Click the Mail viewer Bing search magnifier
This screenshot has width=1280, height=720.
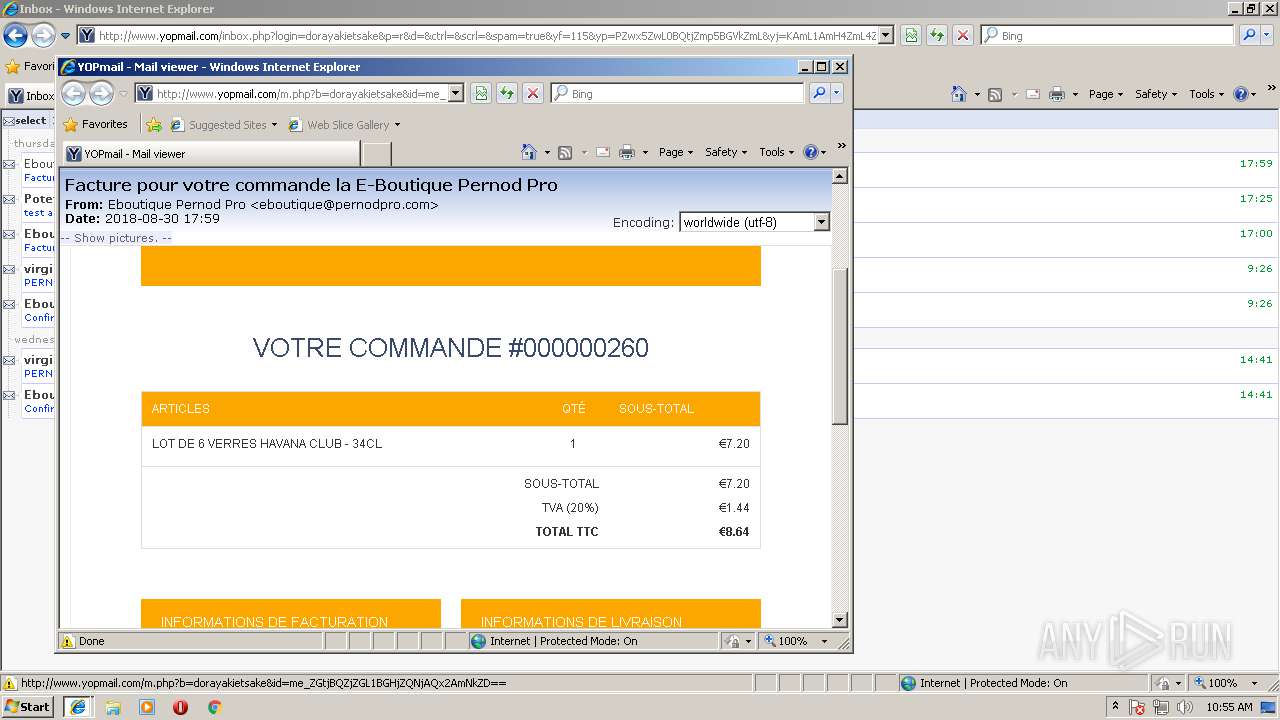[x=819, y=93]
